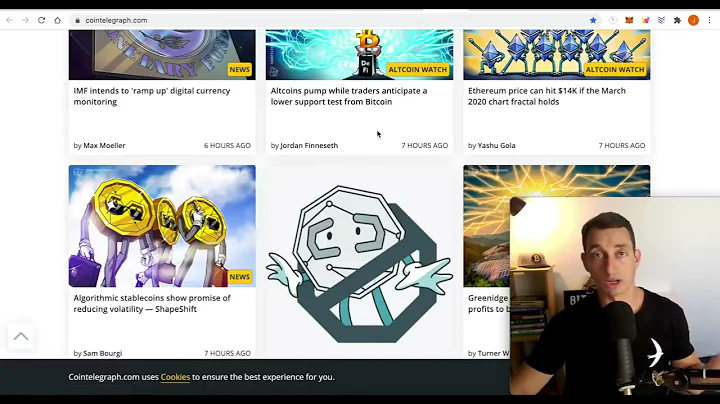Reload the Cointelegraph page
This screenshot has height=404, width=720.
(x=41, y=20)
